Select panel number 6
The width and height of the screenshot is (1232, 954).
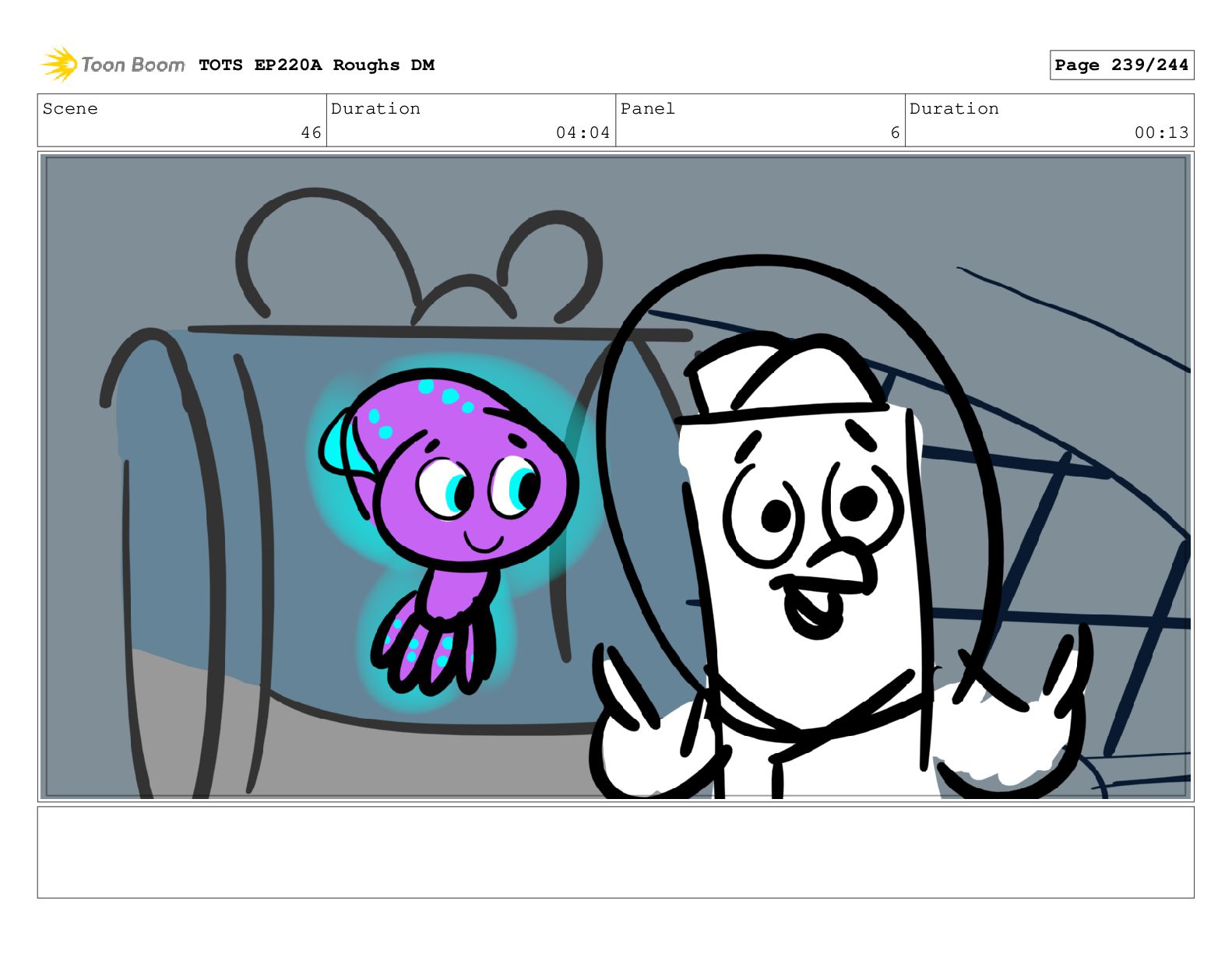click(x=896, y=133)
